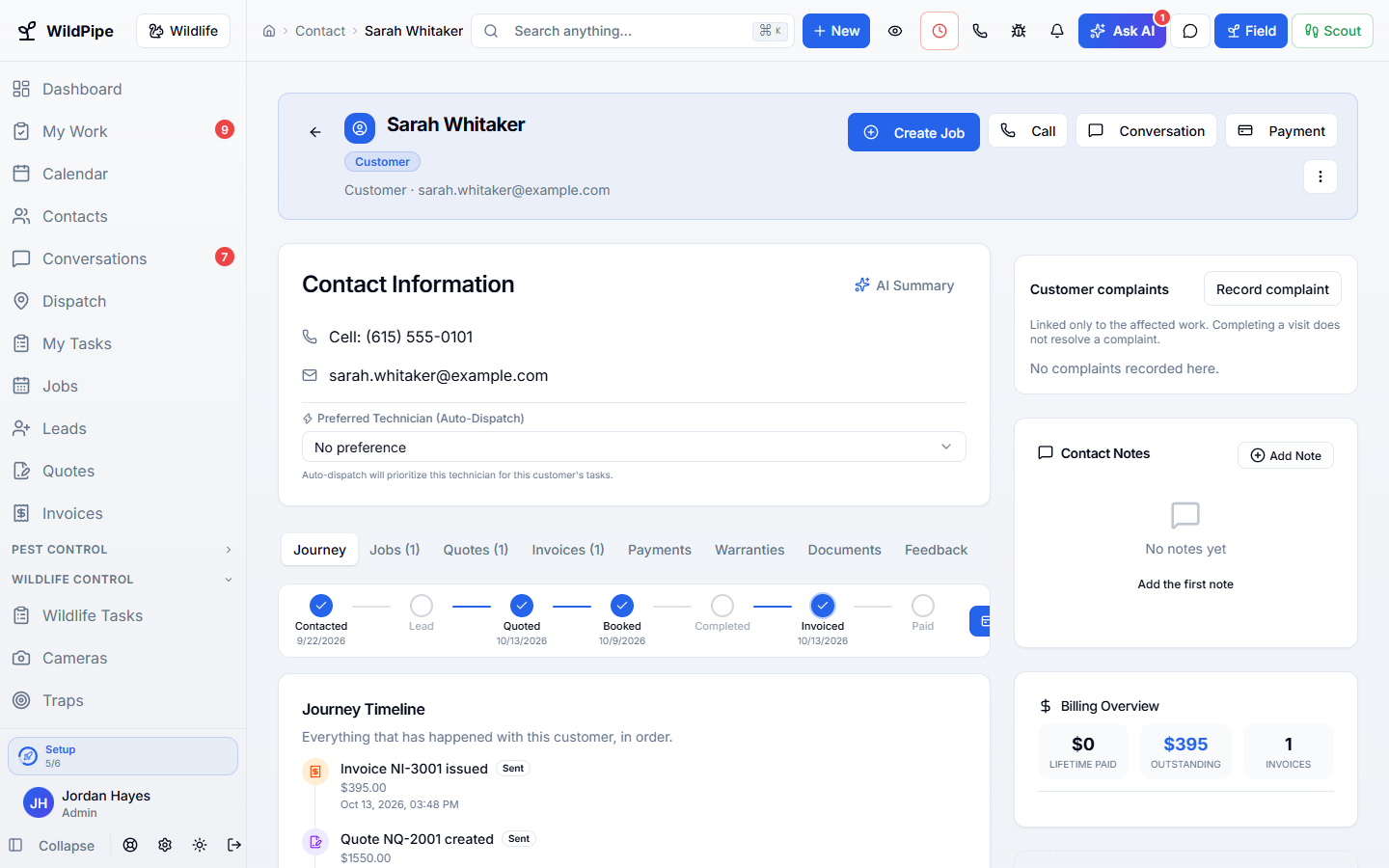This screenshot has height=868, width=1389.
Task: Open the Field mode button
Action: point(1251,31)
